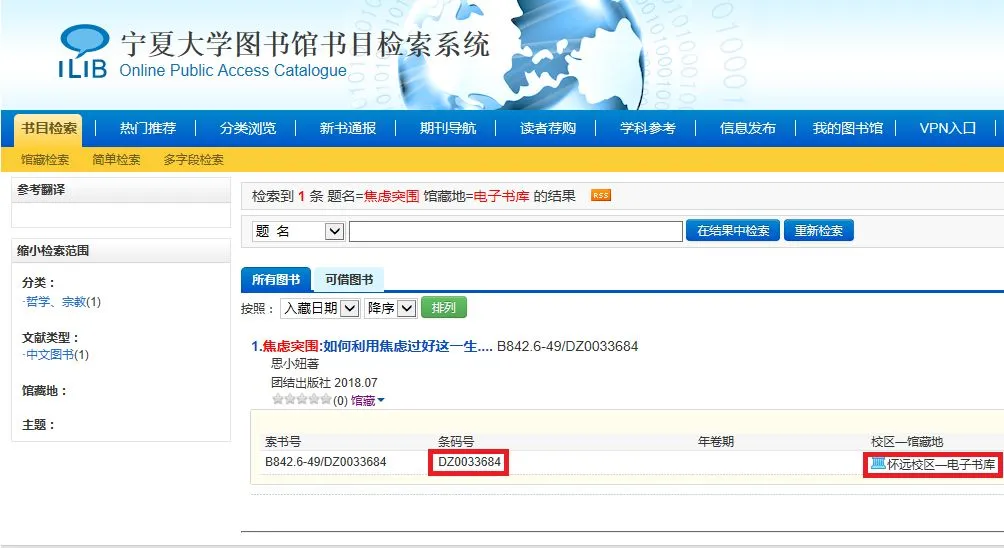Filter by 中文图书 document type

coord(49,355)
